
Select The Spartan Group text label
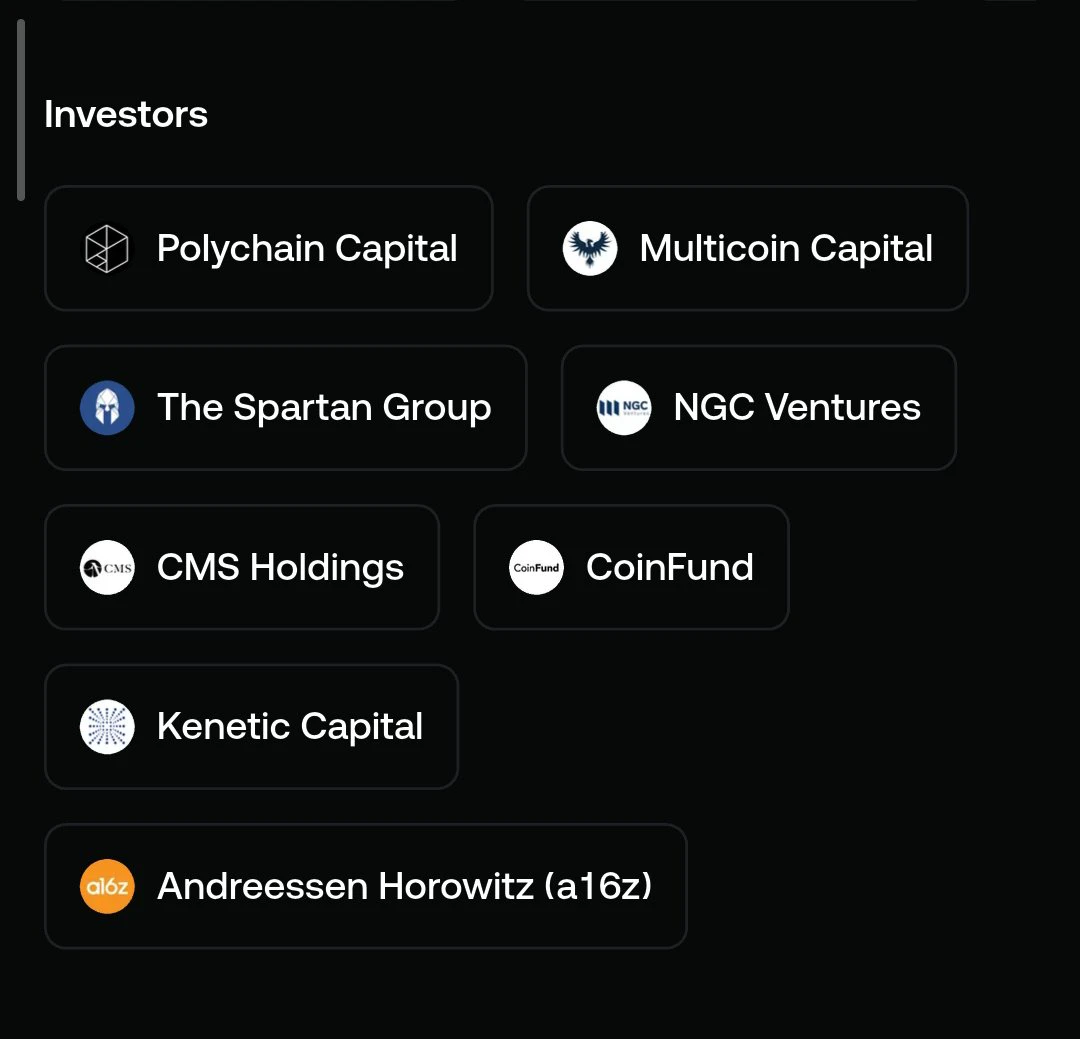coord(324,407)
